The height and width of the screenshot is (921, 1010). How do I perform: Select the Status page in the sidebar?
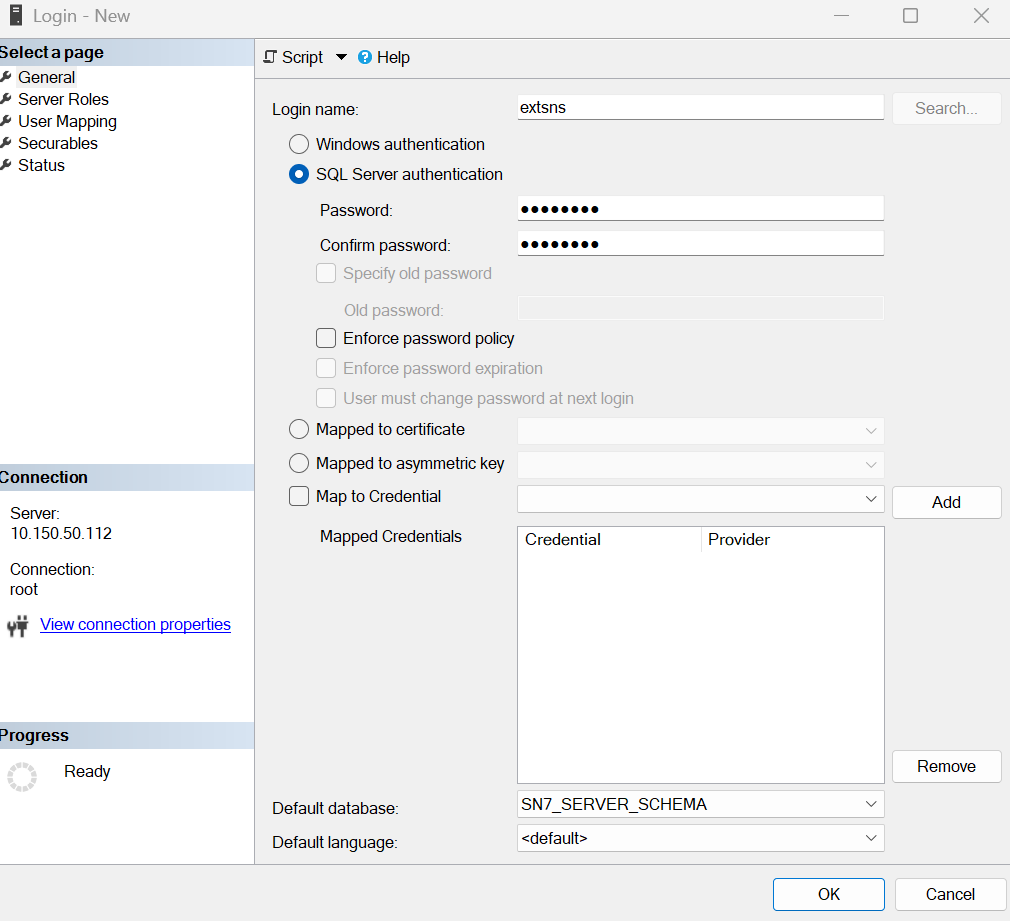click(x=42, y=165)
